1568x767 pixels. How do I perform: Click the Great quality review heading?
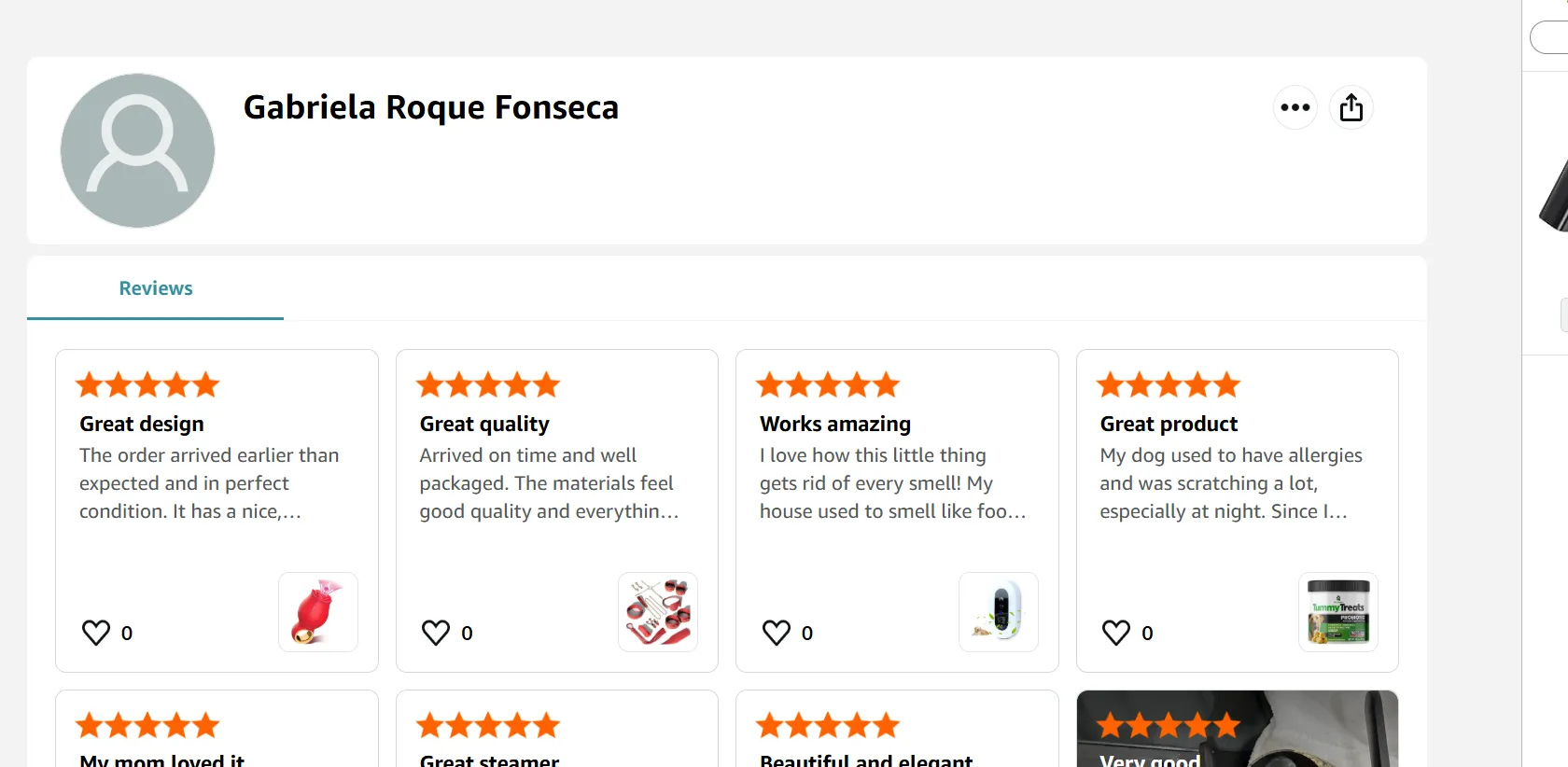click(x=484, y=424)
